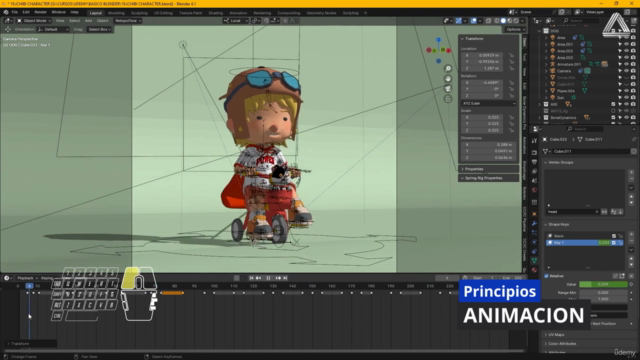Screen dimensions: 640x360
Task: Expand the Area.002 tree item
Action: click(x=546, y=51)
